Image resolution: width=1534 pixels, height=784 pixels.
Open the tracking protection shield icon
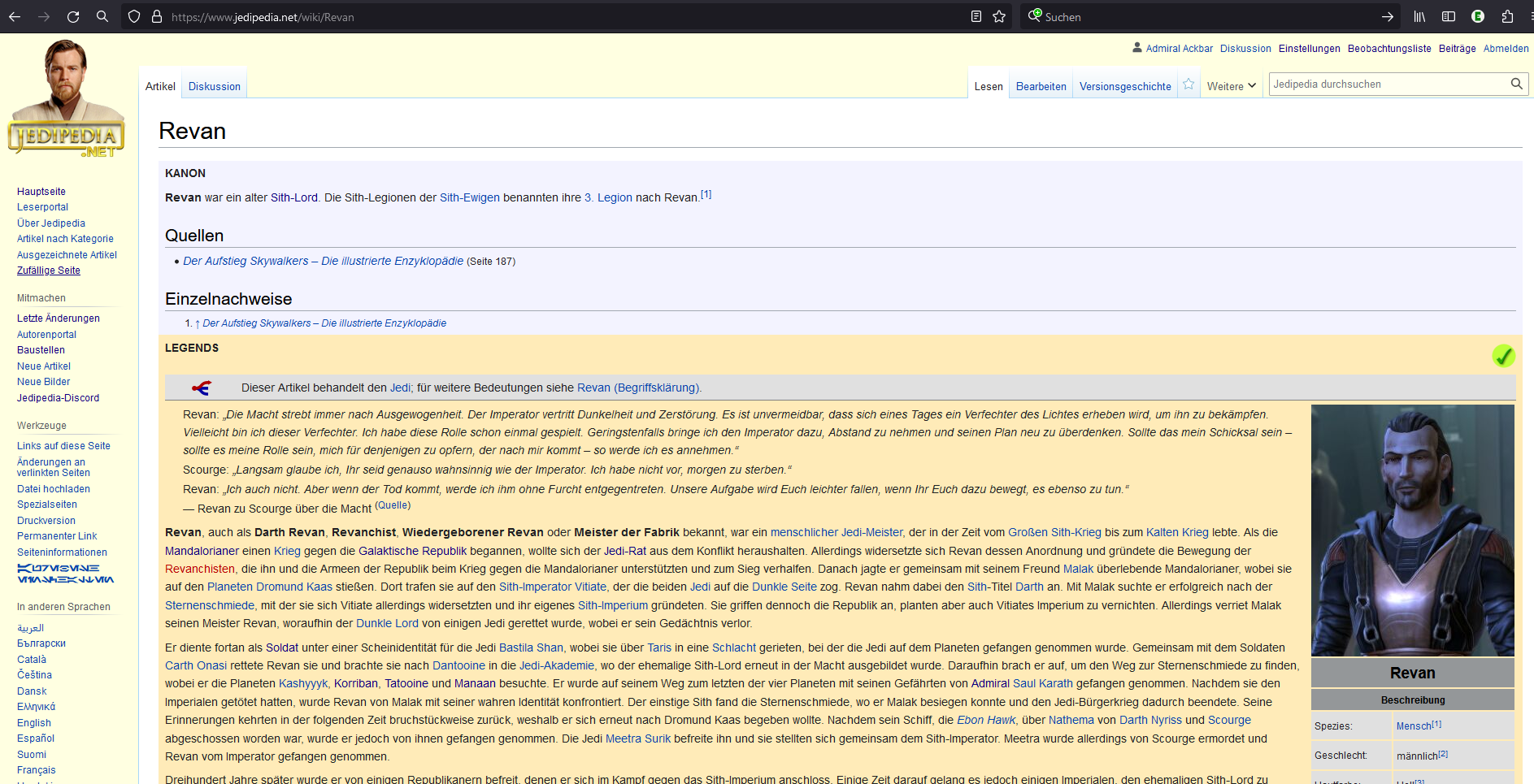click(134, 16)
